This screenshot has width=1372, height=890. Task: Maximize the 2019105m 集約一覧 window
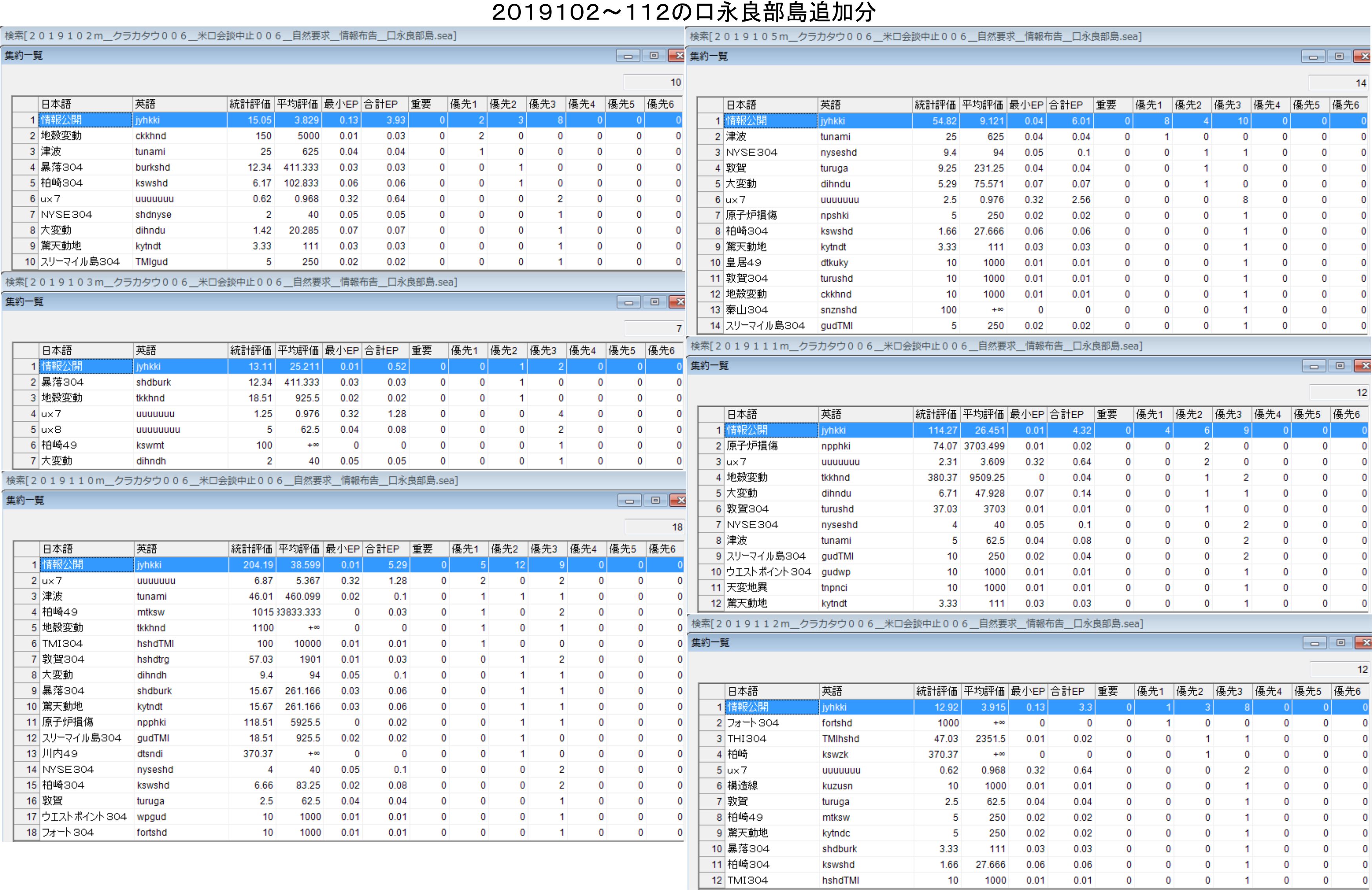click(x=1339, y=56)
